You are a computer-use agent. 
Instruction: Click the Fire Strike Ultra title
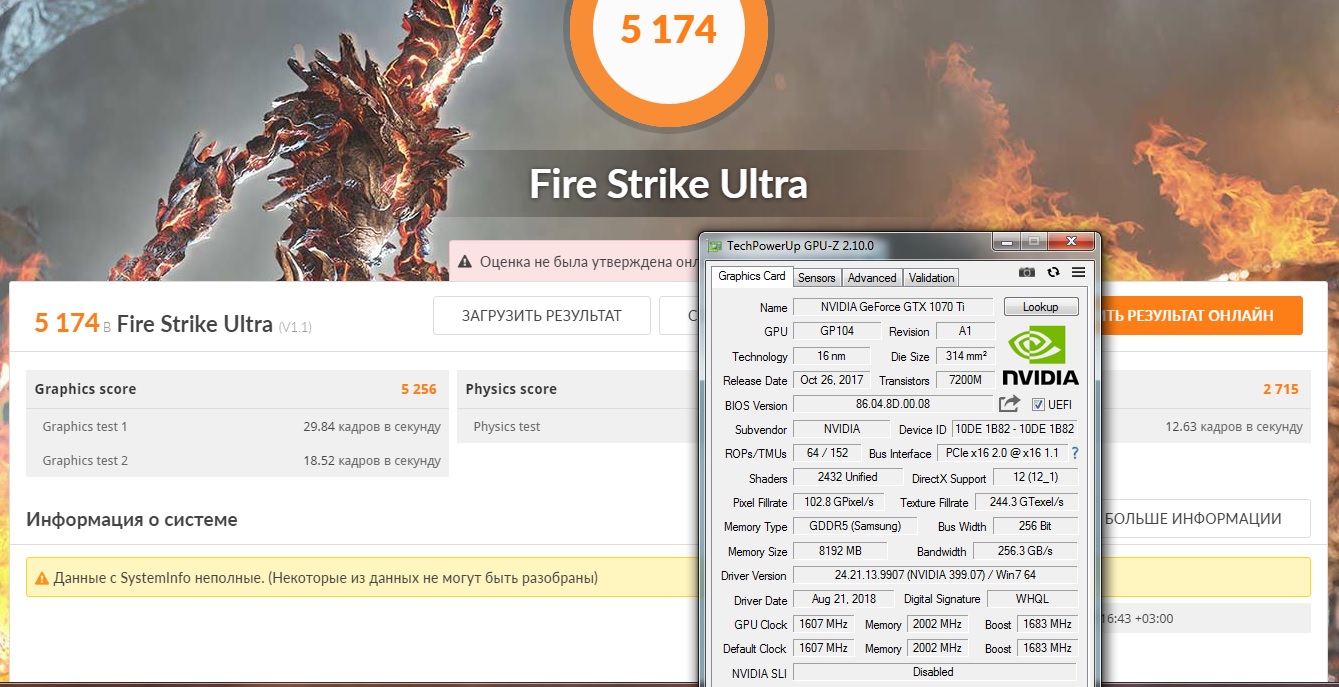point(668,184)
